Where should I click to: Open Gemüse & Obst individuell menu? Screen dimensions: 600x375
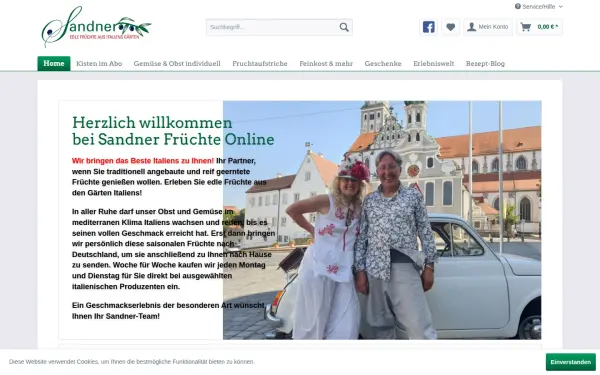[177, 64]
